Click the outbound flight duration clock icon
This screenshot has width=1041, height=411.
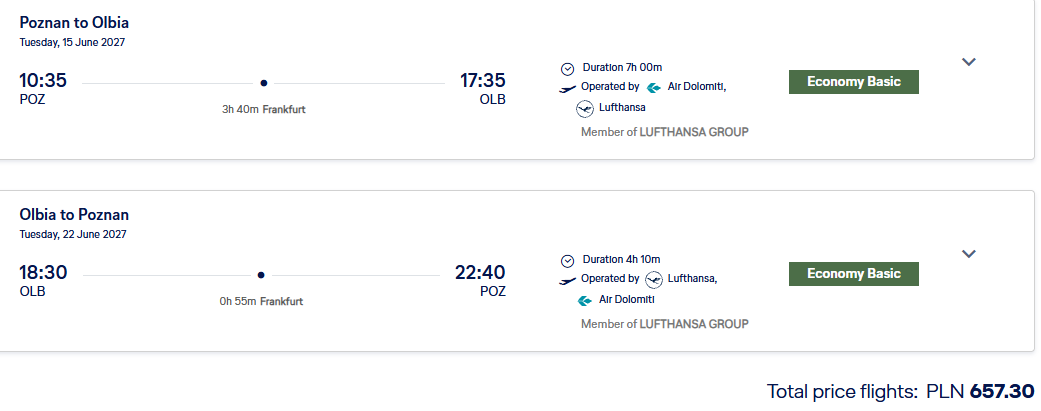(568, 68)
